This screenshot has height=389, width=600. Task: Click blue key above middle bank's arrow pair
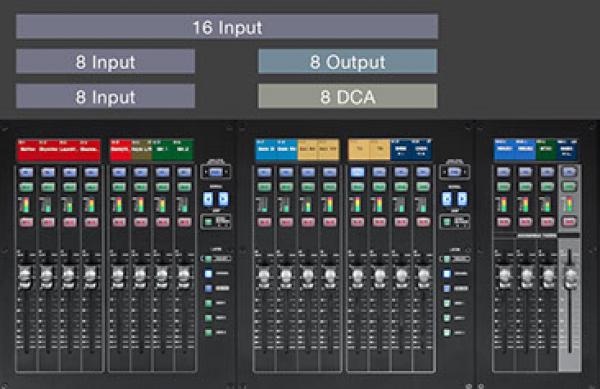(x=454, y=172)
